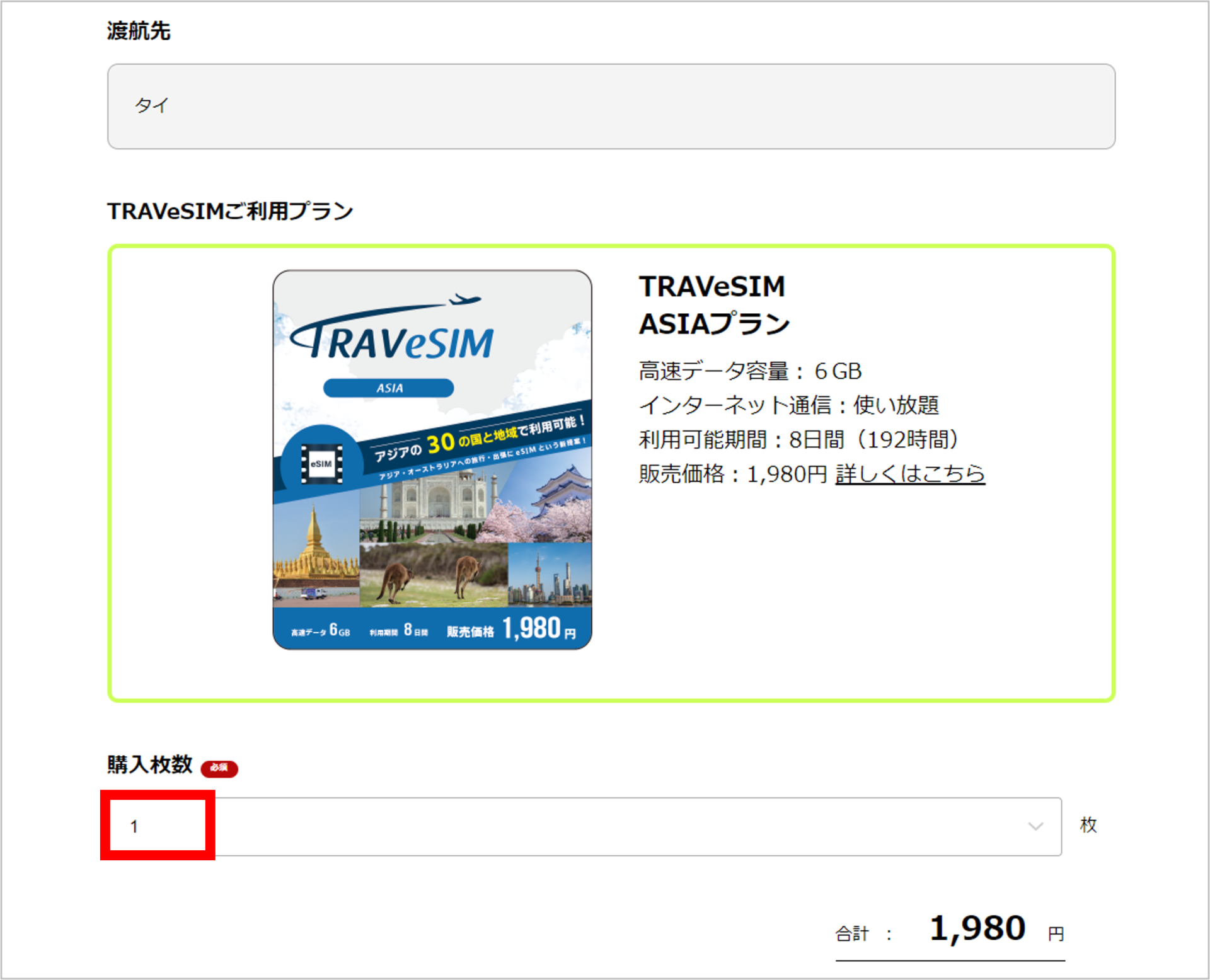This screenshot has height=980, width=1210.
Task: Open the 購入枚数 quantity dropdown
Action: click(x=580, y=826)
